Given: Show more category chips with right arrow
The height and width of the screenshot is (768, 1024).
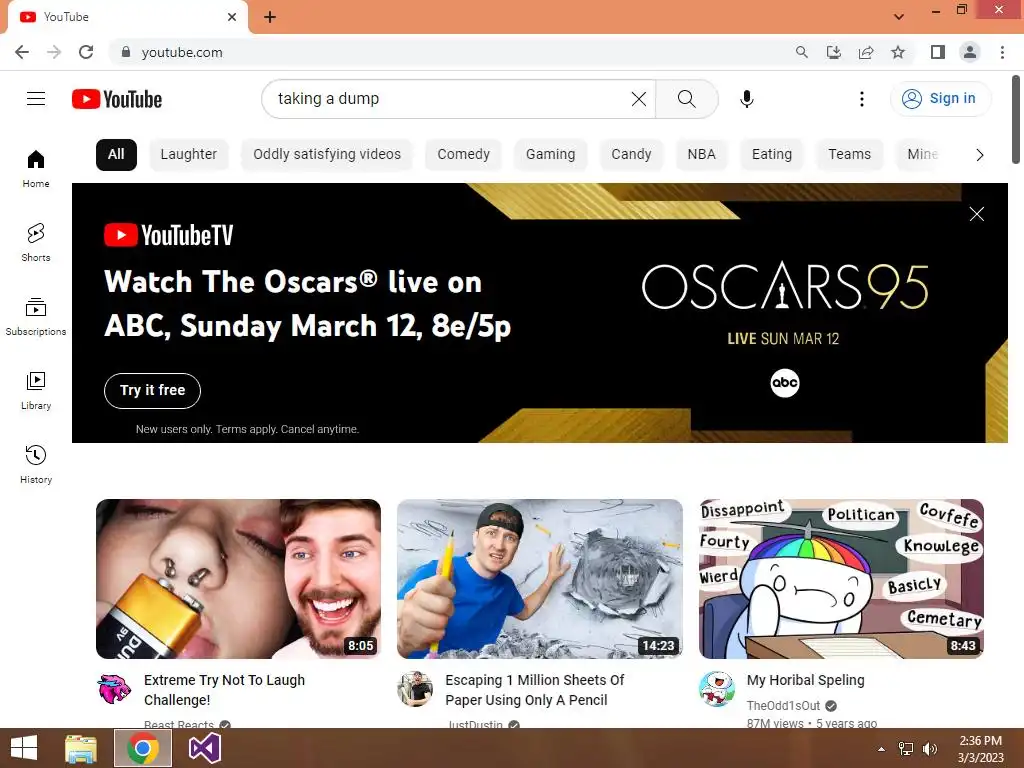Looking at the screenshot, I should click(x=979, y=155).
